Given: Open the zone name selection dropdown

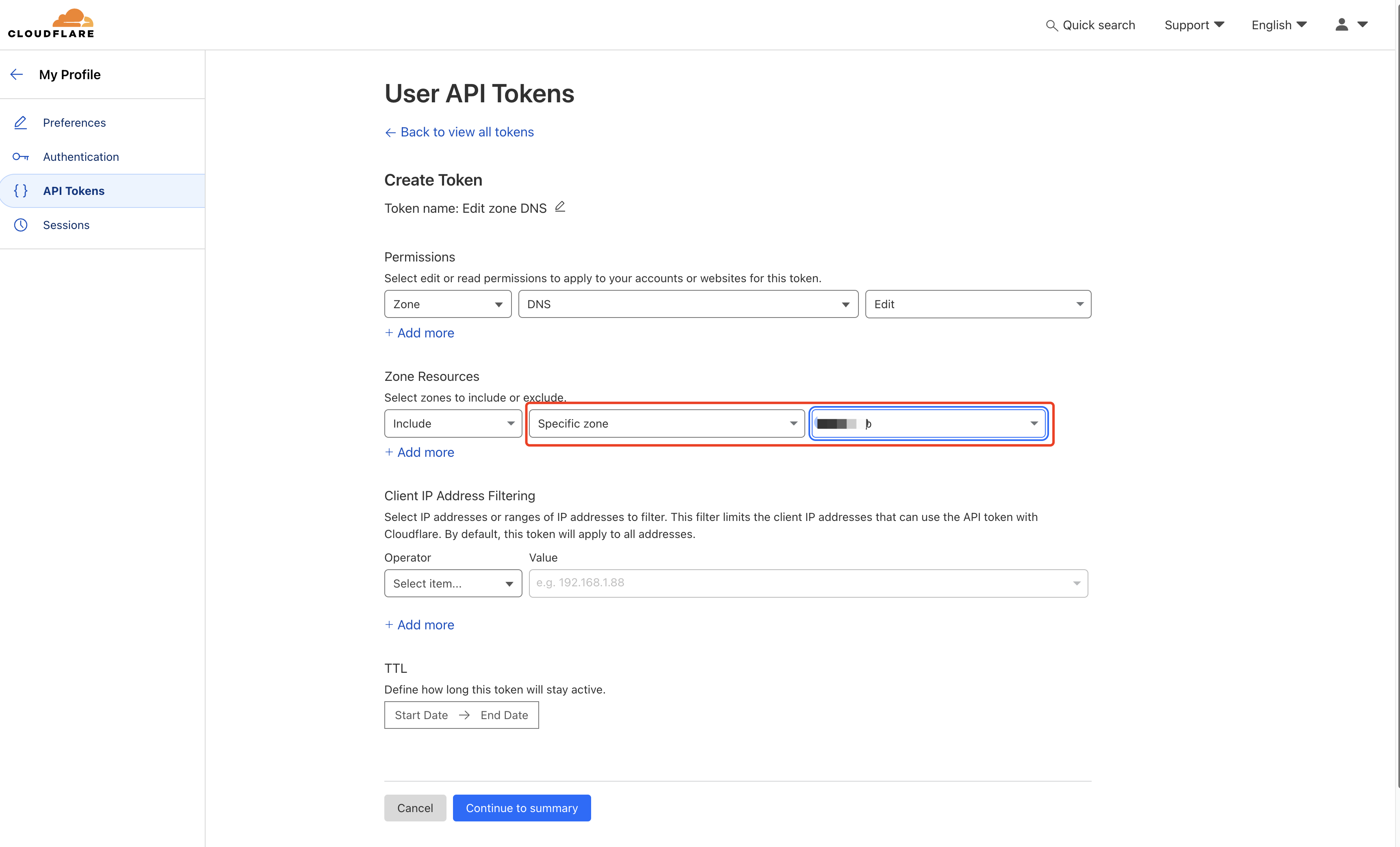Looking at the screenshot, I should [x=928, y=423].
